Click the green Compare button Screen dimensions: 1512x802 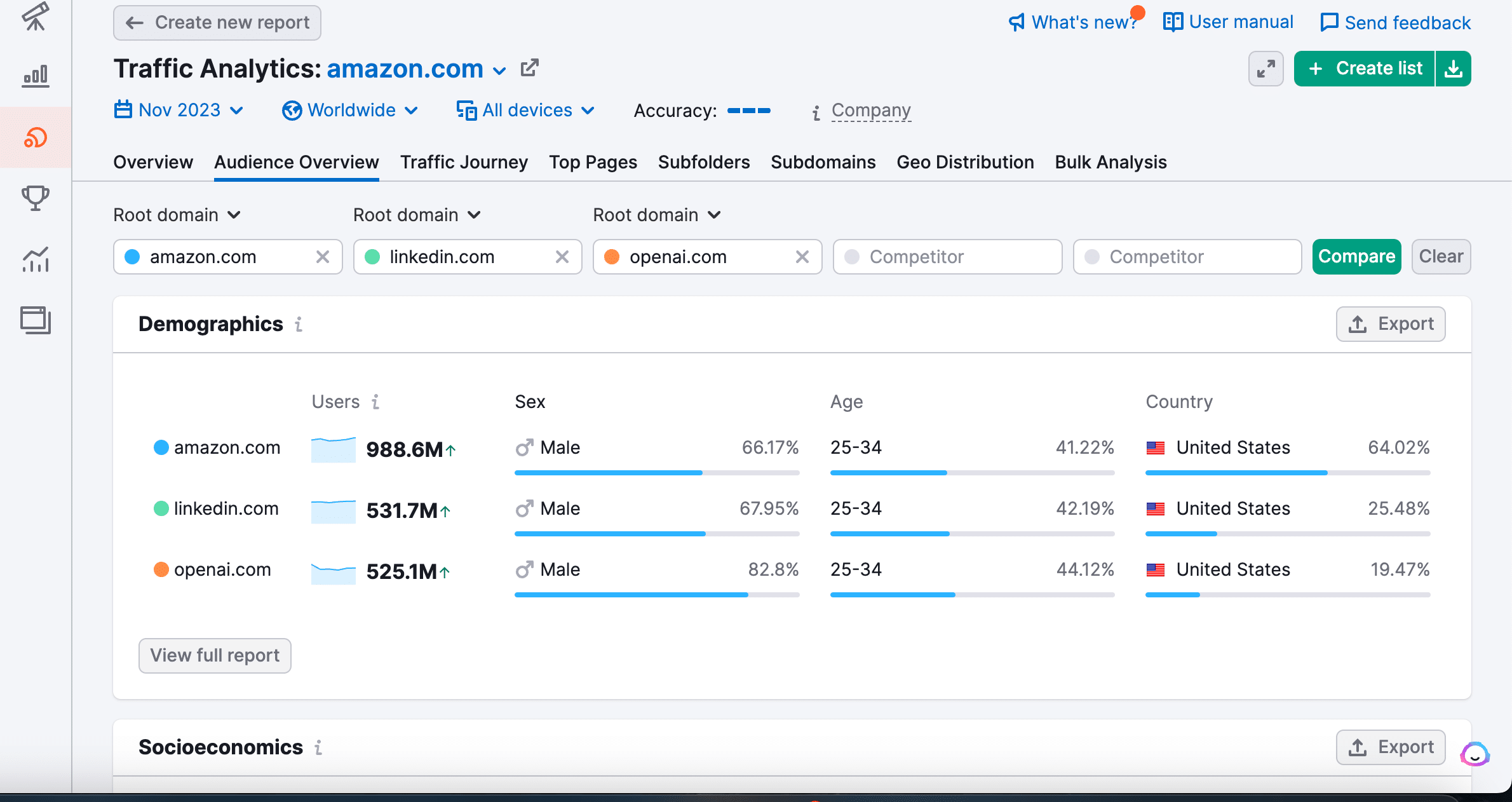(1356, 257)
